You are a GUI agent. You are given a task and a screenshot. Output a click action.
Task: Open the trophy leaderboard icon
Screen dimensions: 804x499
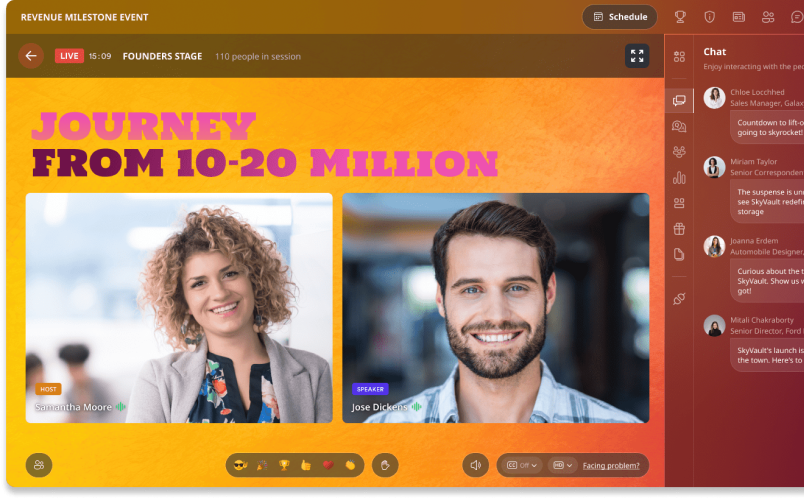[680, 17]
